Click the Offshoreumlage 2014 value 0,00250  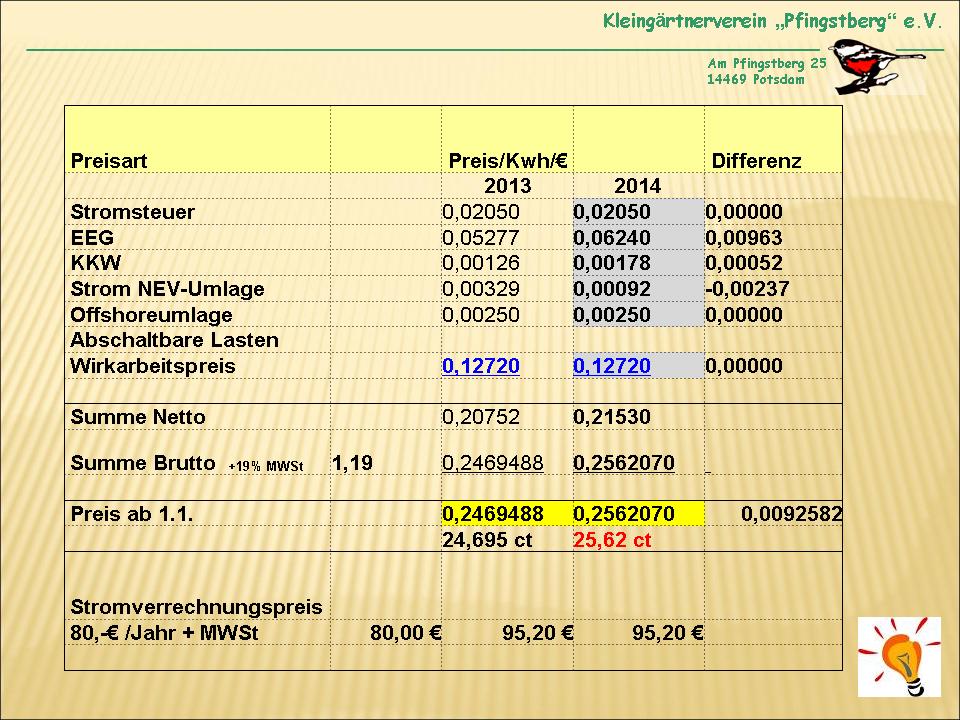point(612,315)
